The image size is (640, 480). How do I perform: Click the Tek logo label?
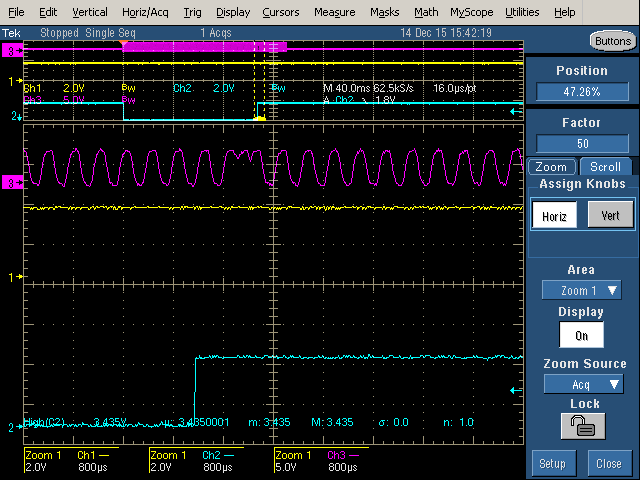pos(11,33)
